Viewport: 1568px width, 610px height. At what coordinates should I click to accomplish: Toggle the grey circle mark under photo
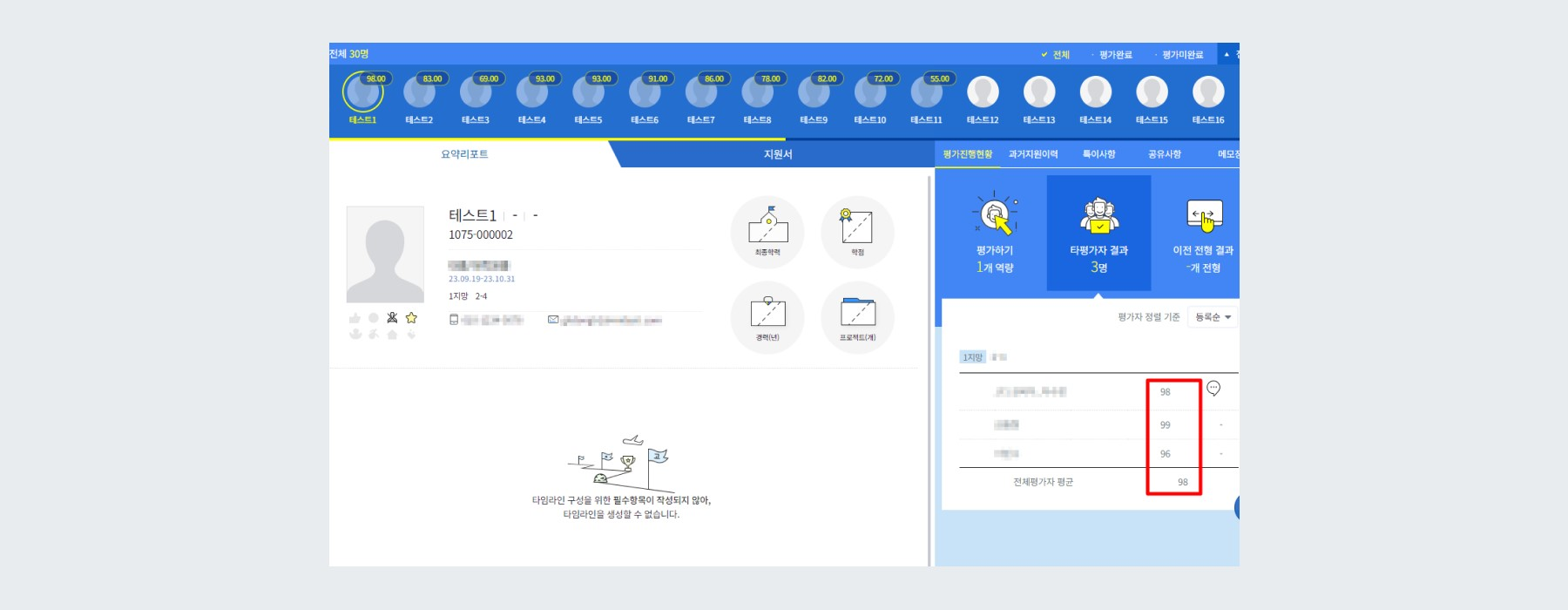pos(374,318)
